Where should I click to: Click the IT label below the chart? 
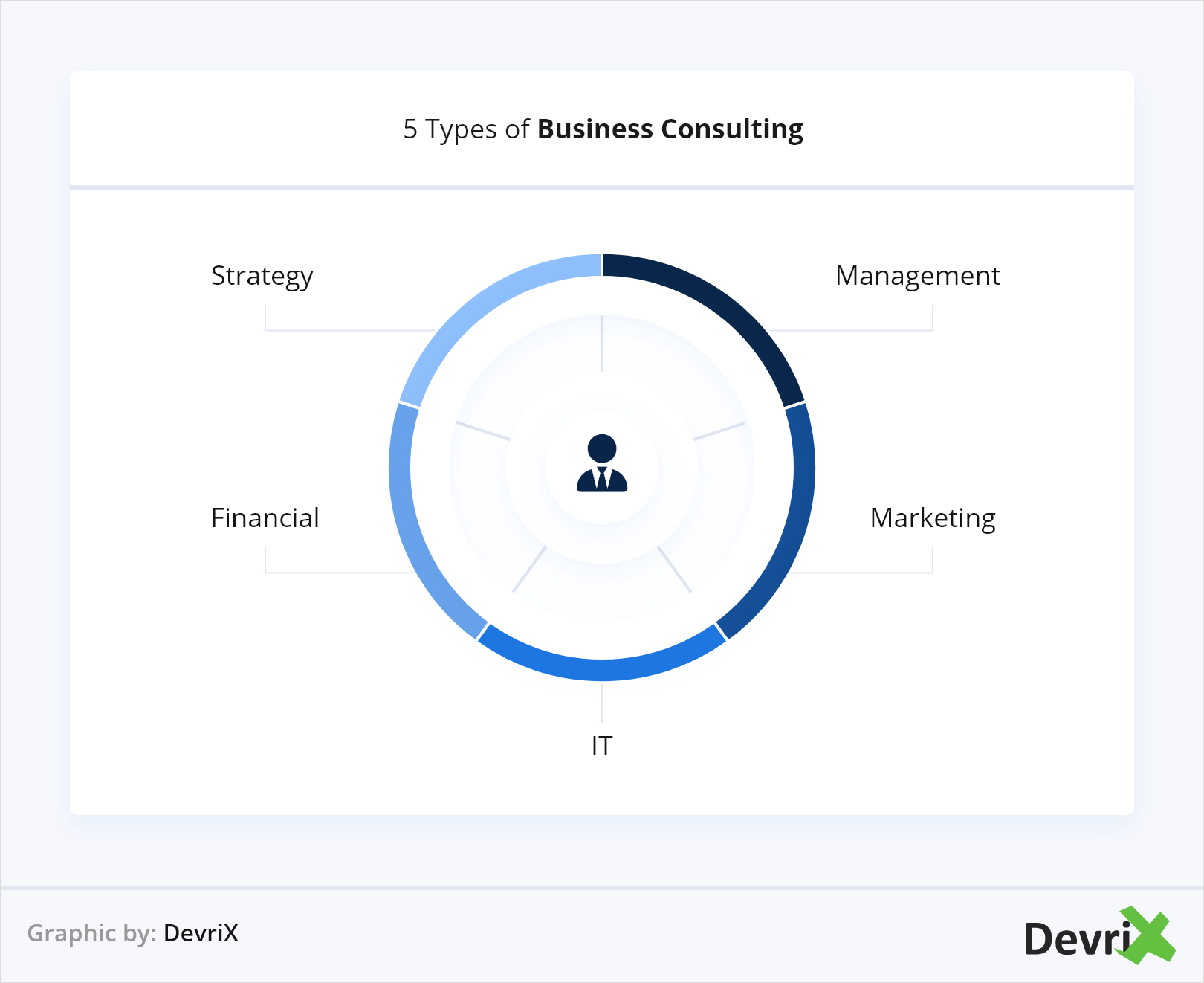(602, 746)
